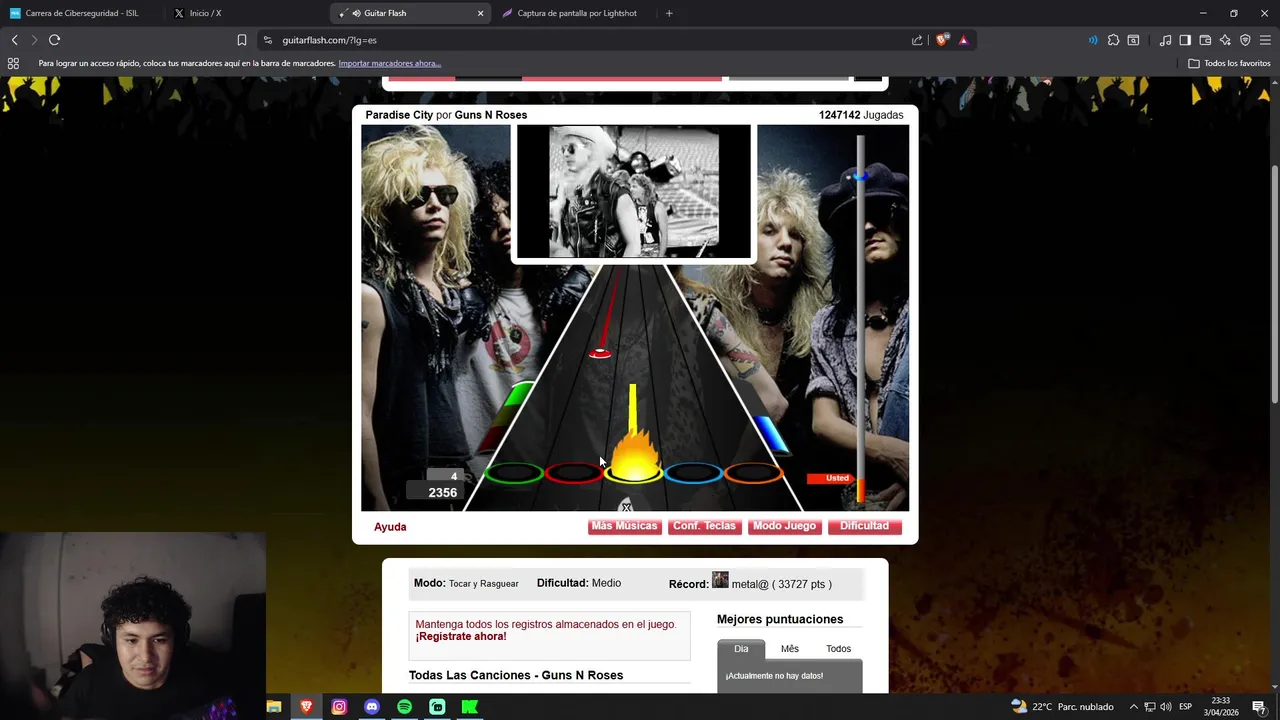The height and width of the screenshot is (720, 1280).
Task: Expand the system tray hidden icons chevron
Action: [x=1133, y=707]
